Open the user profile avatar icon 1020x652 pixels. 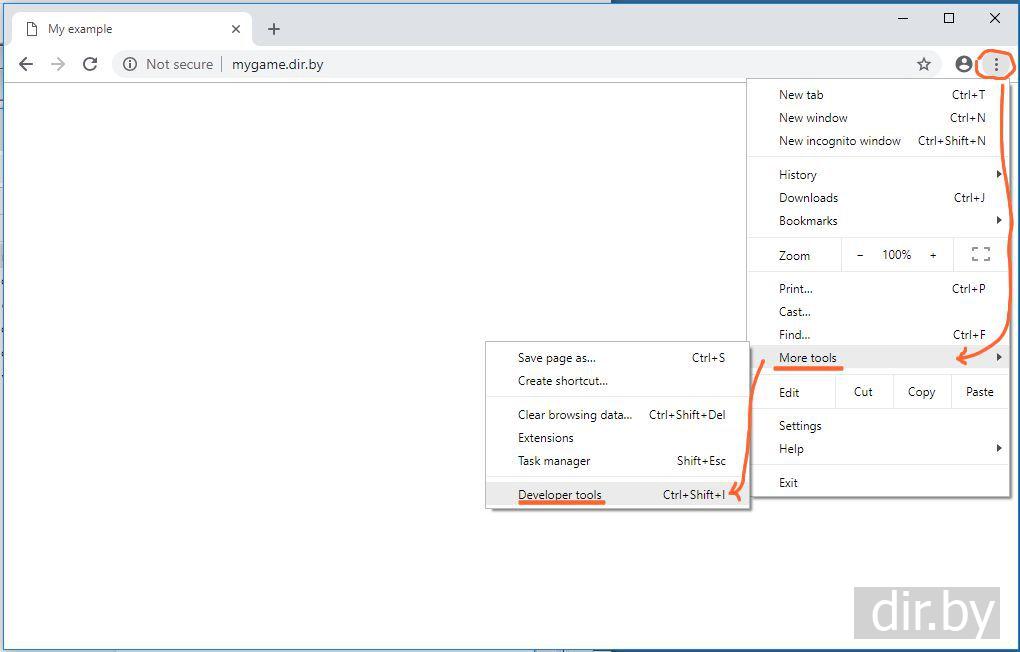(x=964, y=64)
